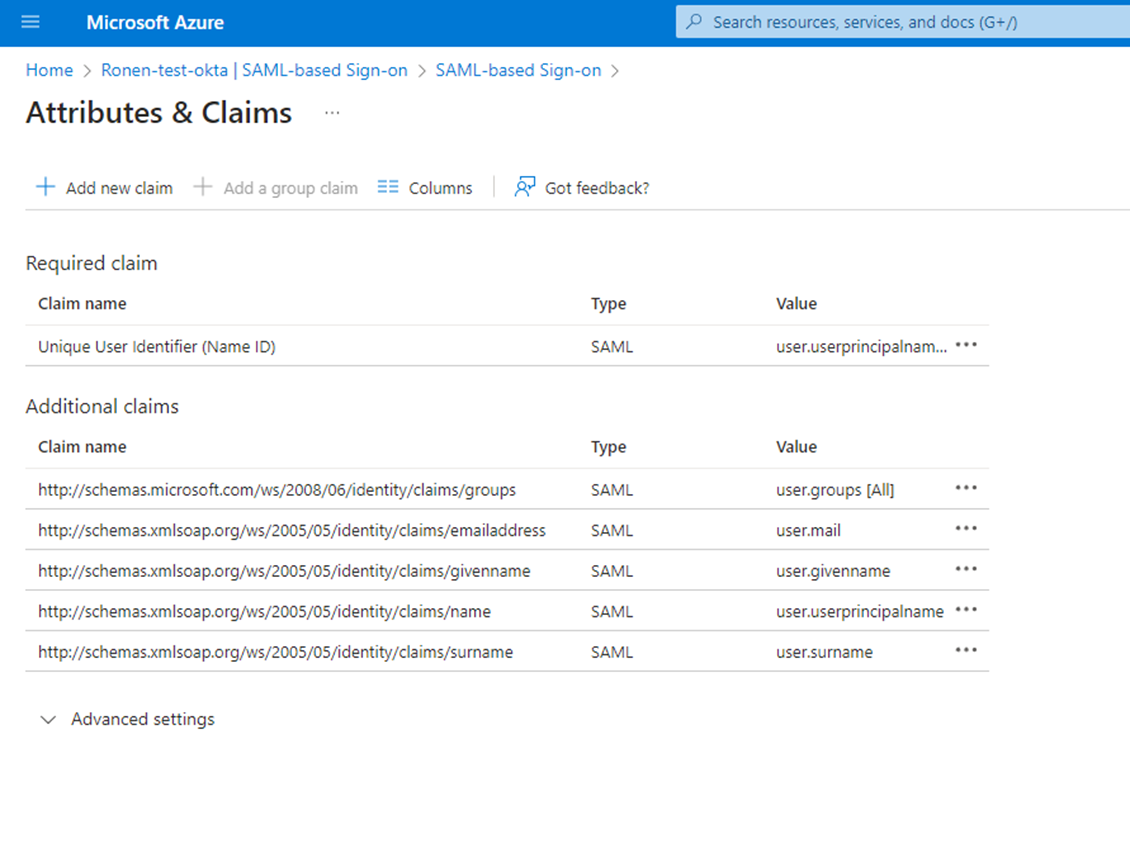Open ellipsis menu for Unique User Identifier claim
Viewport: 1130px width, 853px height.
coord(965,345)
